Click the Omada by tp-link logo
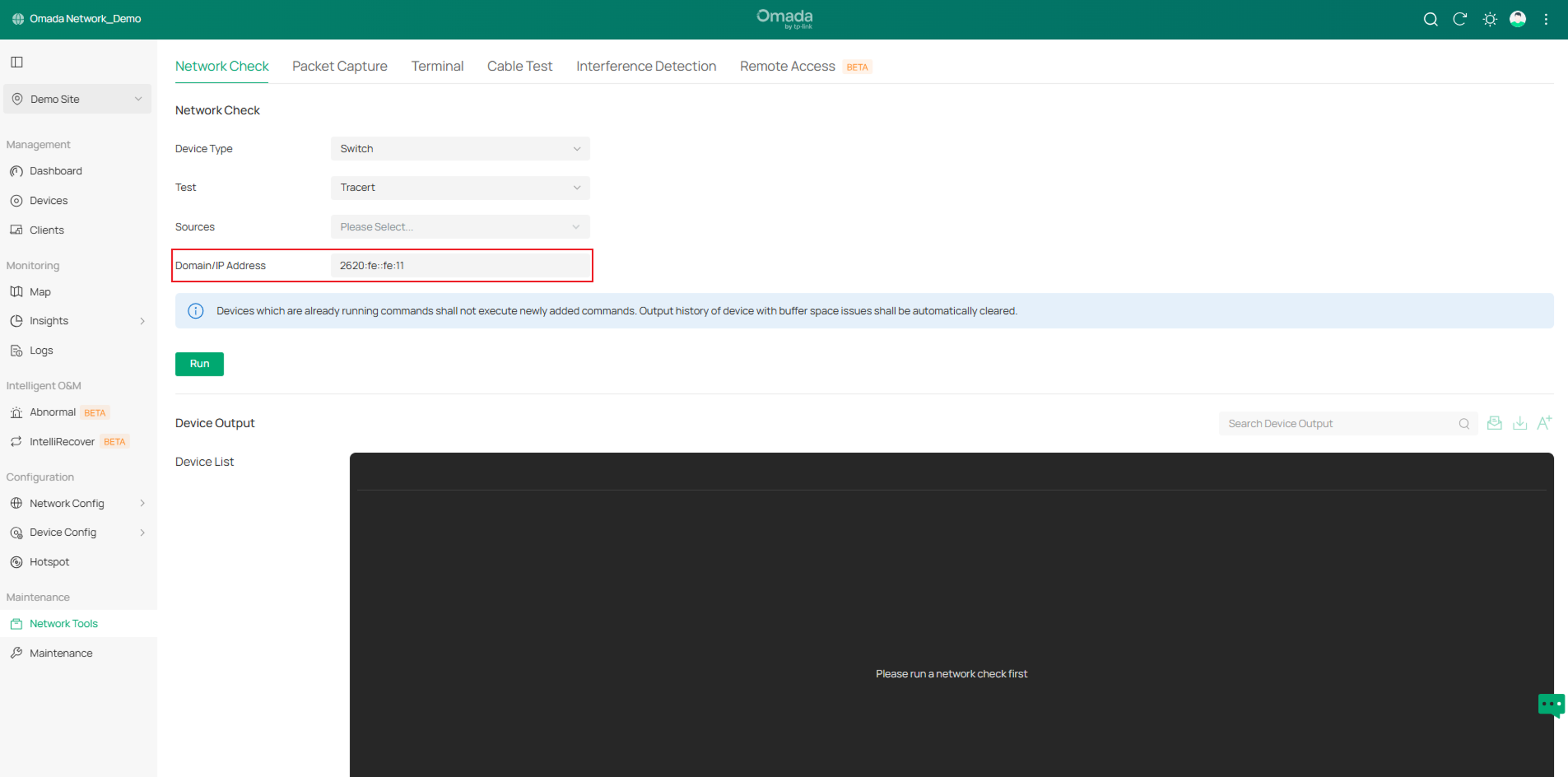 tap(784, 19)
